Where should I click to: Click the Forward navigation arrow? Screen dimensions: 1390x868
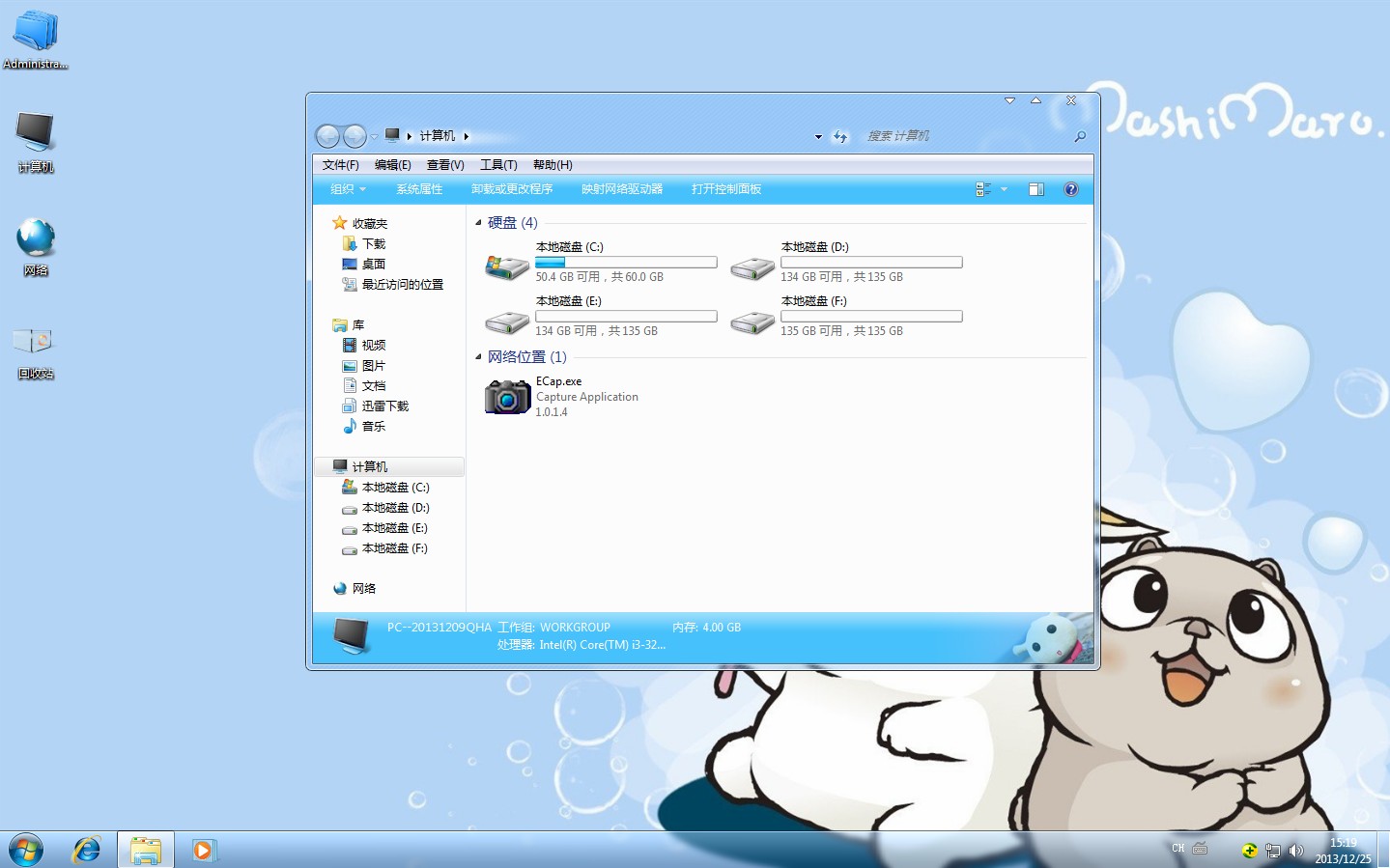pyautogui.click(x=355, y=136)
